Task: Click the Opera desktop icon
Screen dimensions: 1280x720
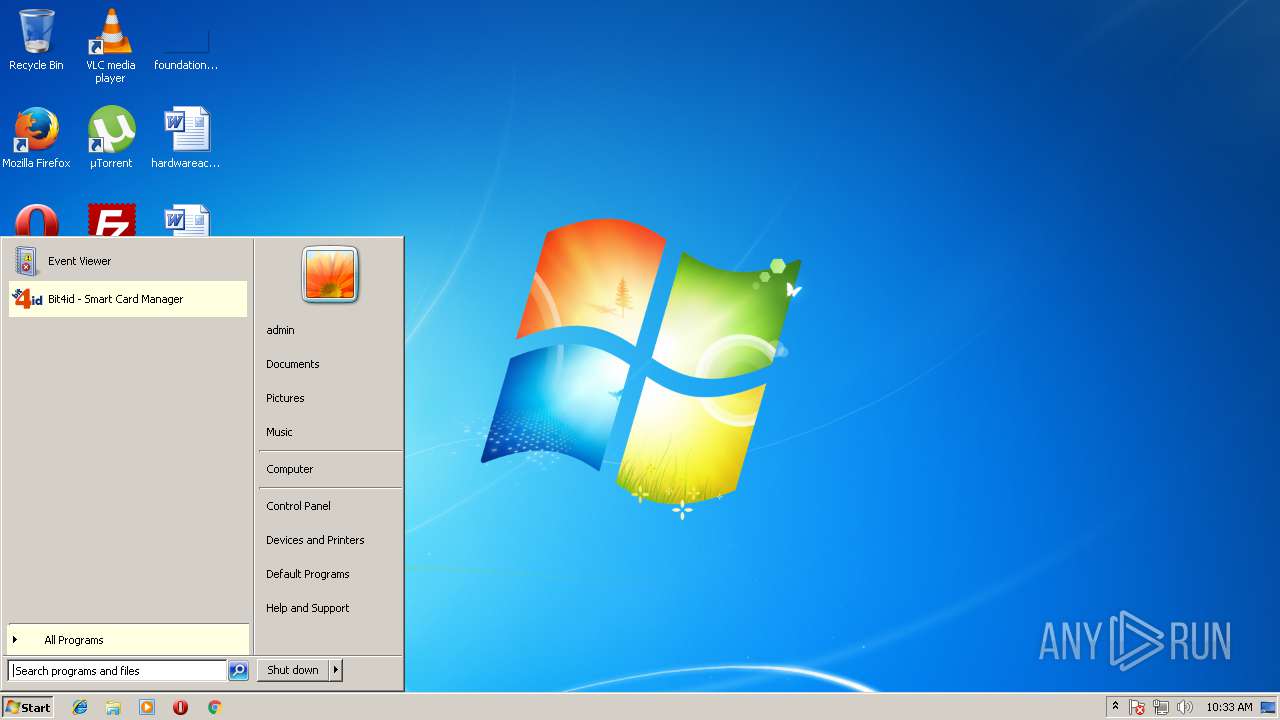Action: point(36,220)
